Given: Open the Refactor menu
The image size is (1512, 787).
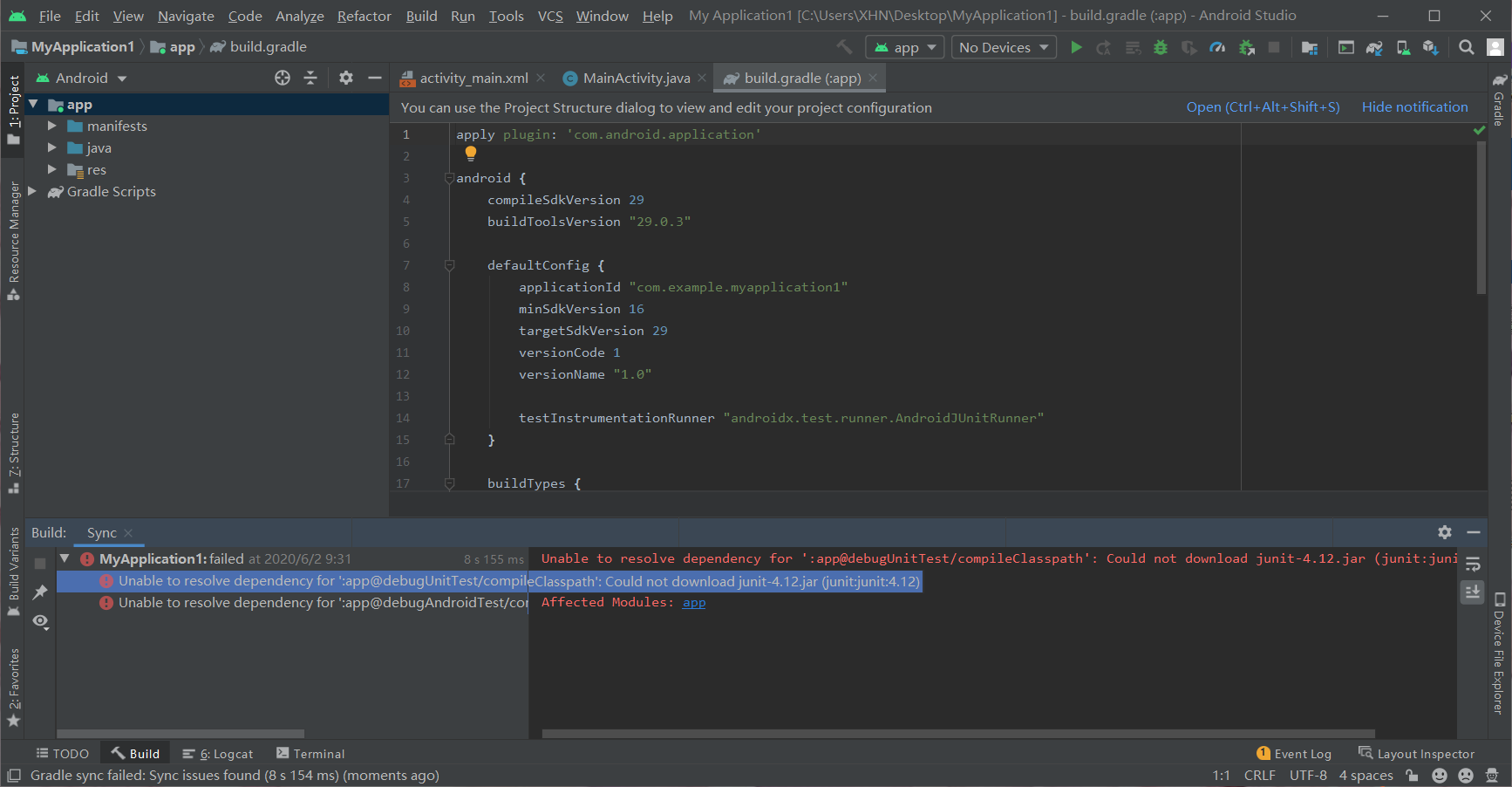Looking at the screenshot, I should pos(364,16).
